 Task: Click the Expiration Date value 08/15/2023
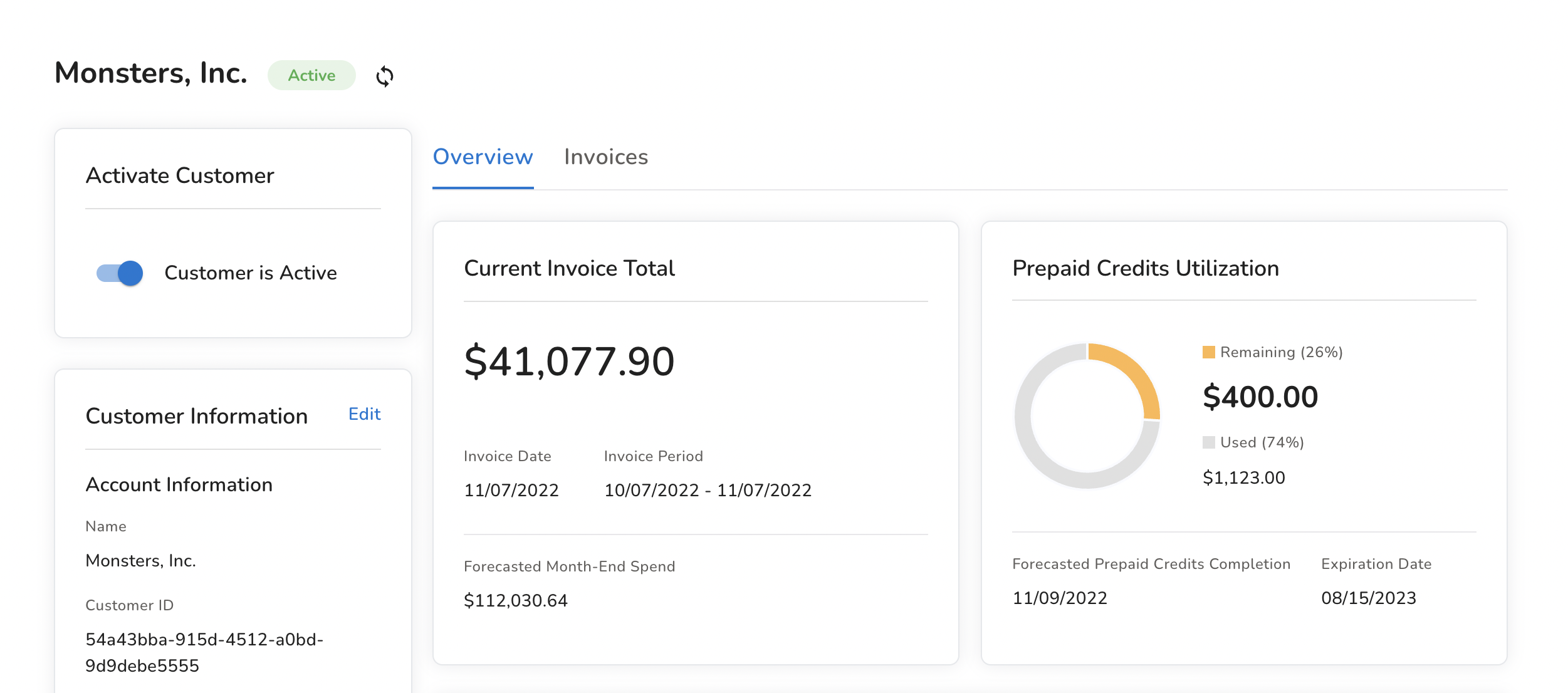click(1368, 598)
